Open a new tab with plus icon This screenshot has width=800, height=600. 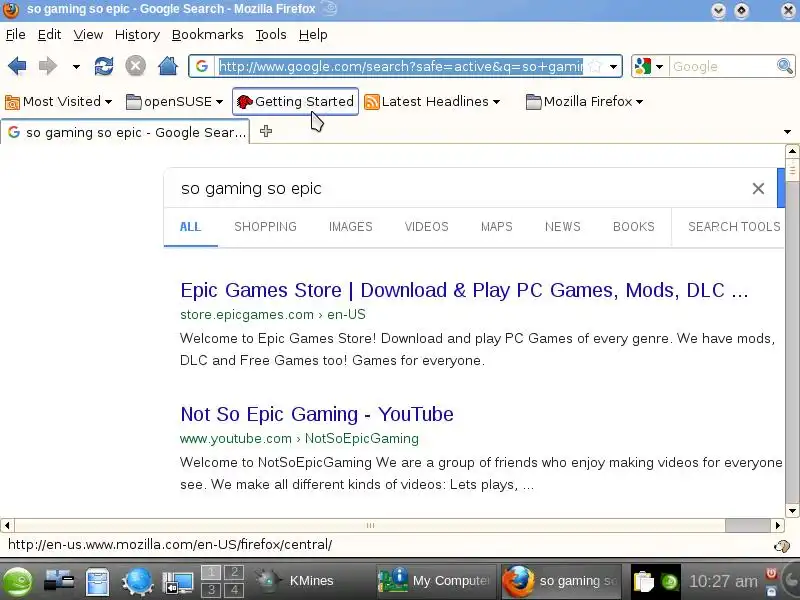pyautogui.click(x=266, y=132)
